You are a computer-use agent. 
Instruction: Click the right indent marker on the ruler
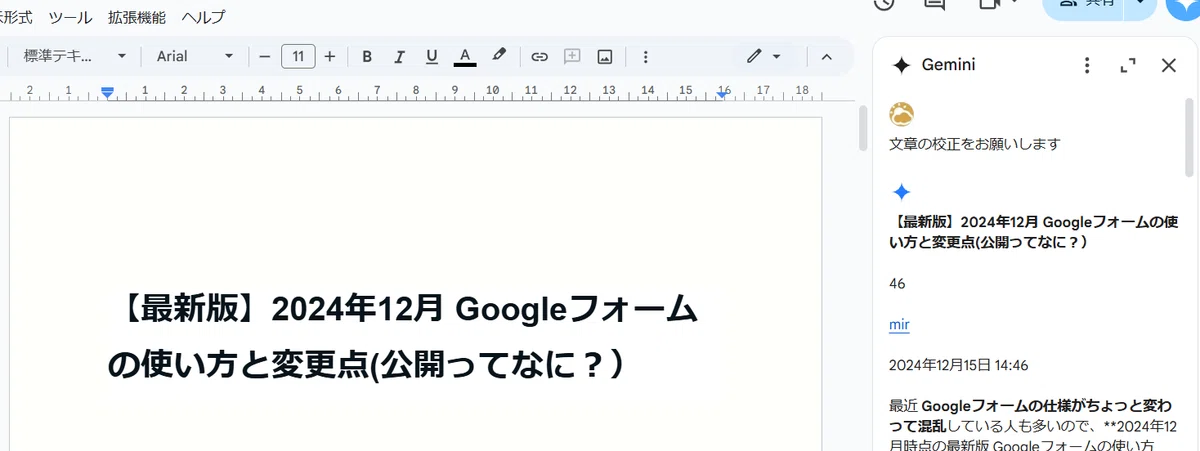pyautogui.click(x=724, y=93)
